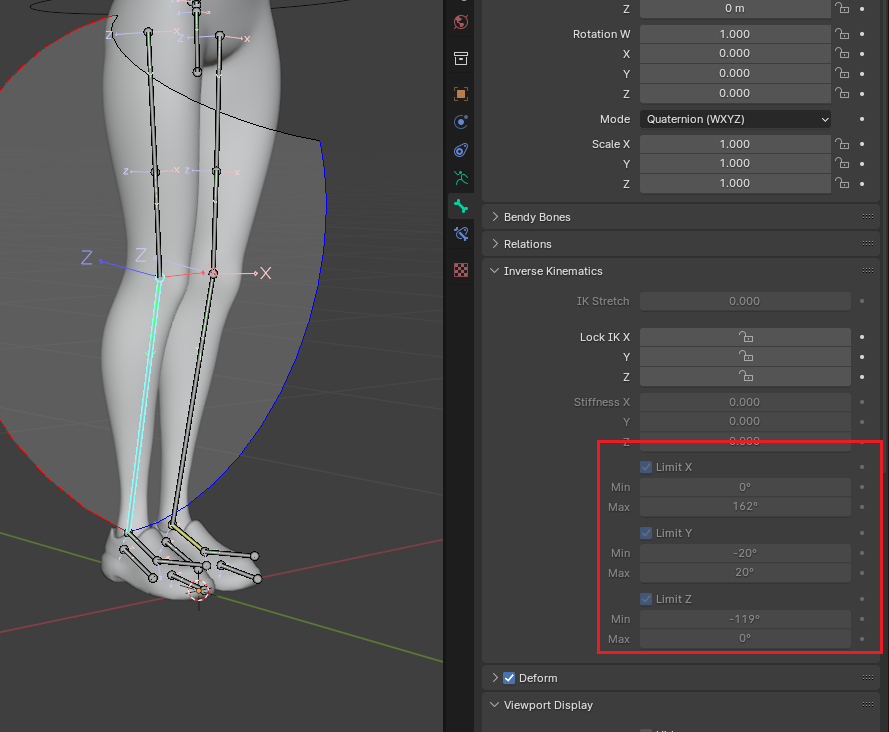This screenshot has height=732, width=889.
Task: Click the IK Stretch slider
Action: click(745, 301)
